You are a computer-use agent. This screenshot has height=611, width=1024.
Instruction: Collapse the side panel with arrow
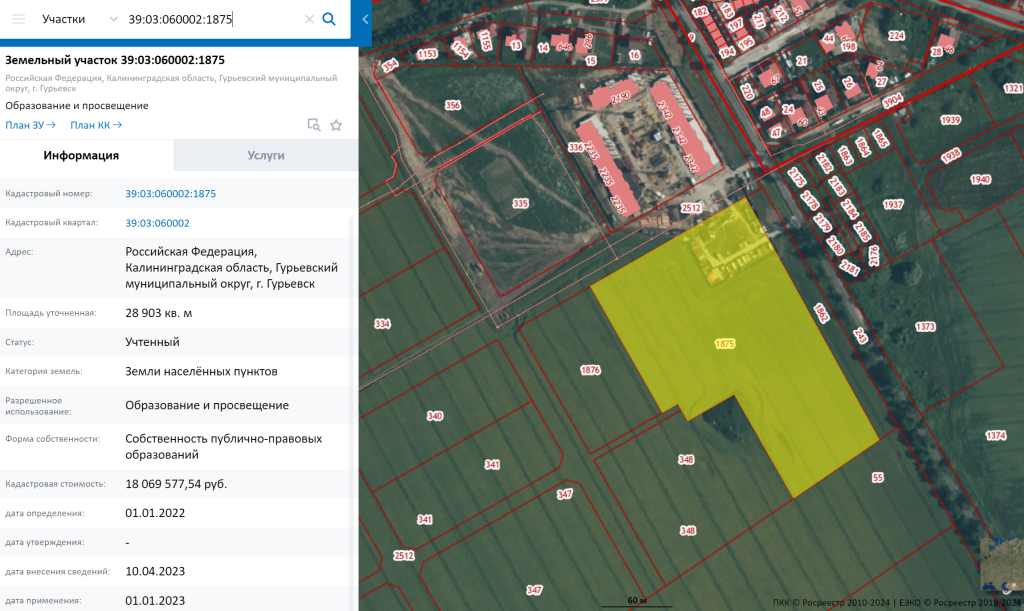tap(365, 19)
